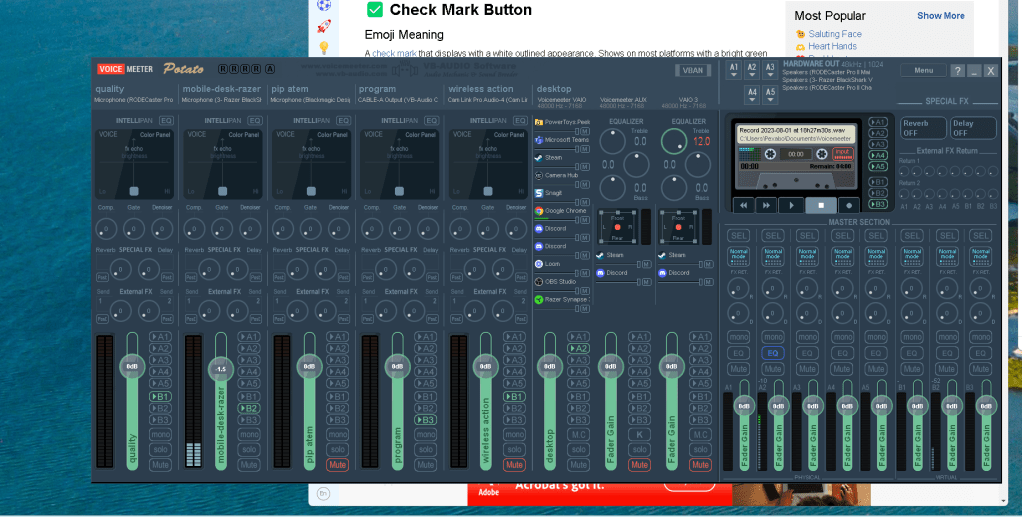Click the PowerToys.Peek app icon
This screenshot has width=1022, height=517.
pos(539,122)
